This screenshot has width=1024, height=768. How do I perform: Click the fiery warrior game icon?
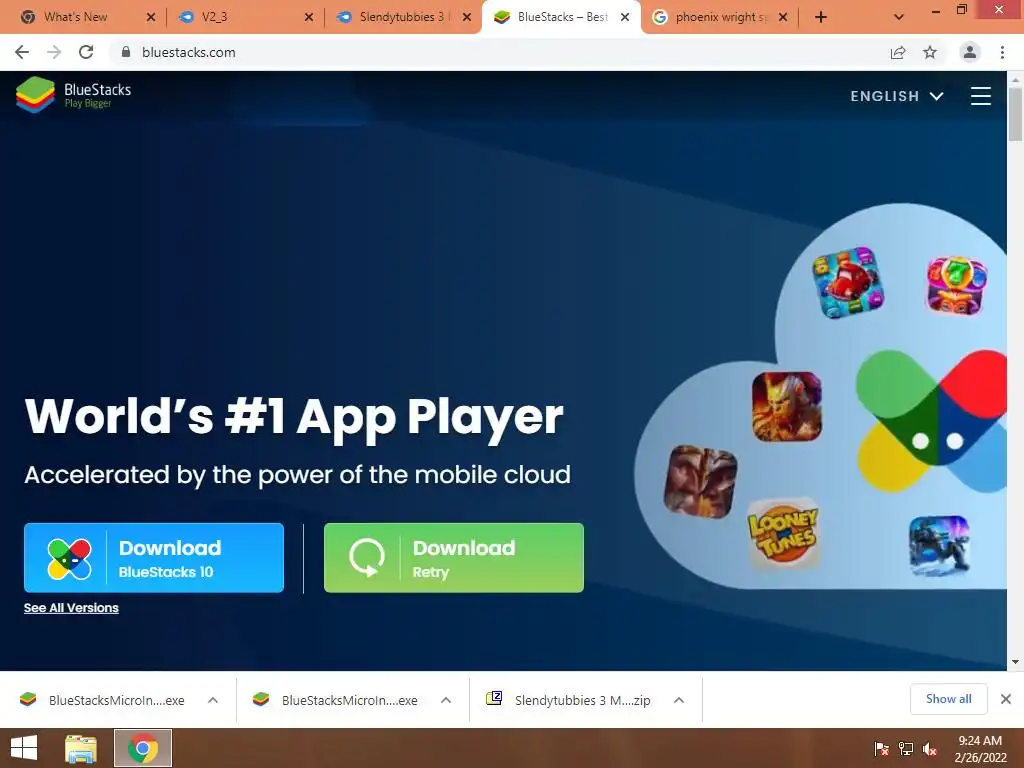[x=787, y=407]
